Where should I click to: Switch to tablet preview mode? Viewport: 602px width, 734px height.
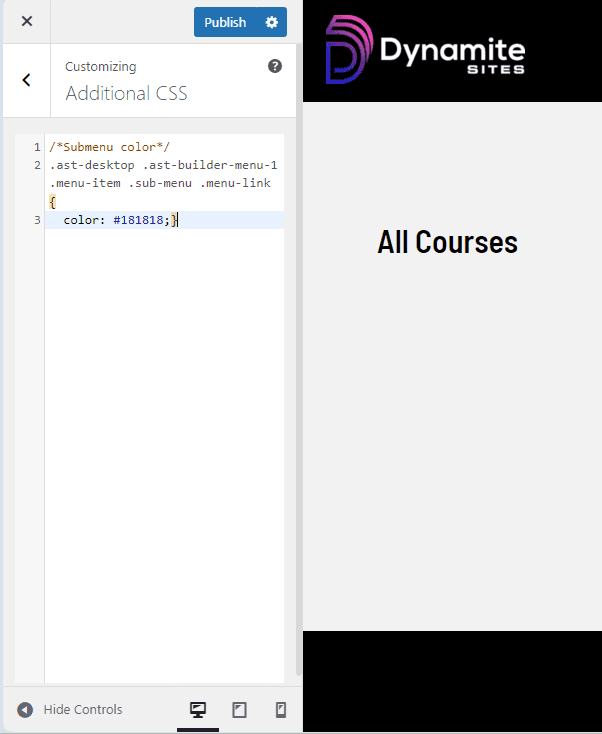[239, 710]
